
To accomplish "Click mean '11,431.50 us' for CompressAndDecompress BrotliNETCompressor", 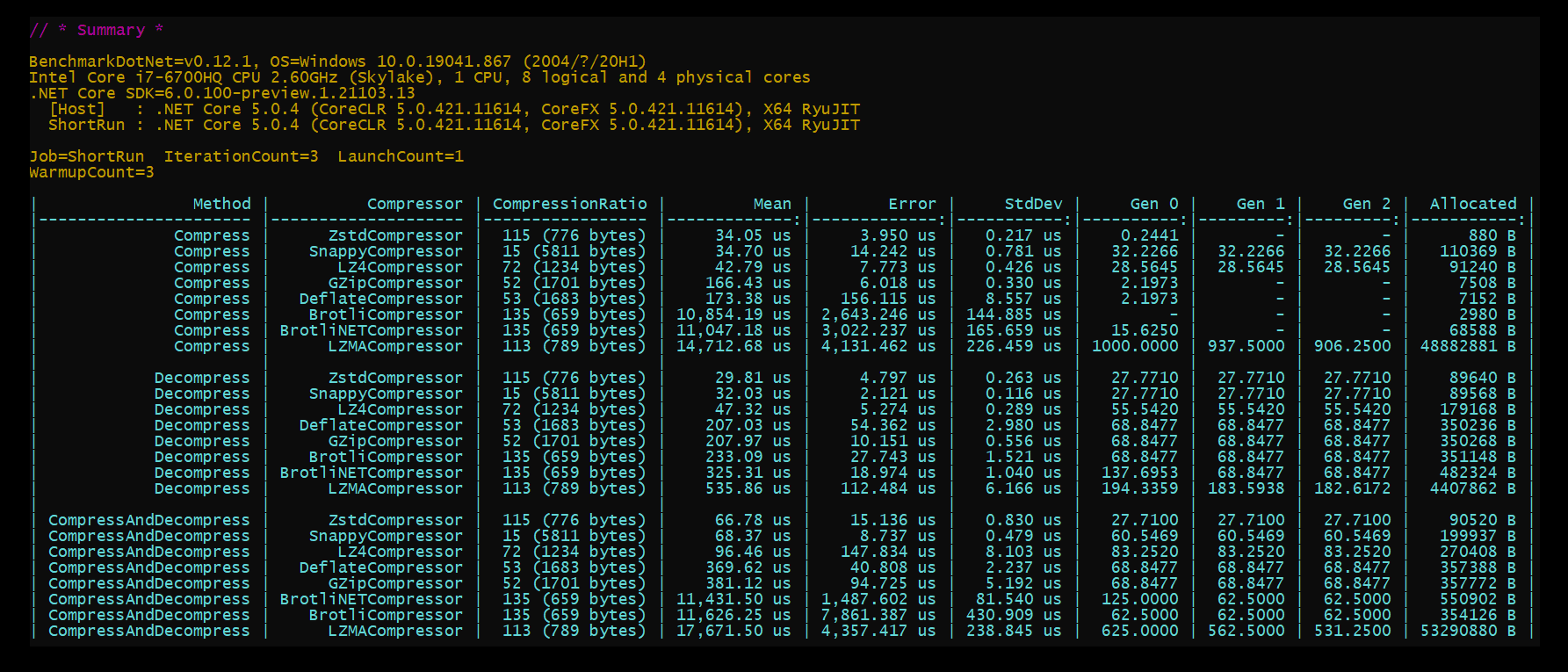I will [x=733, y=599].
